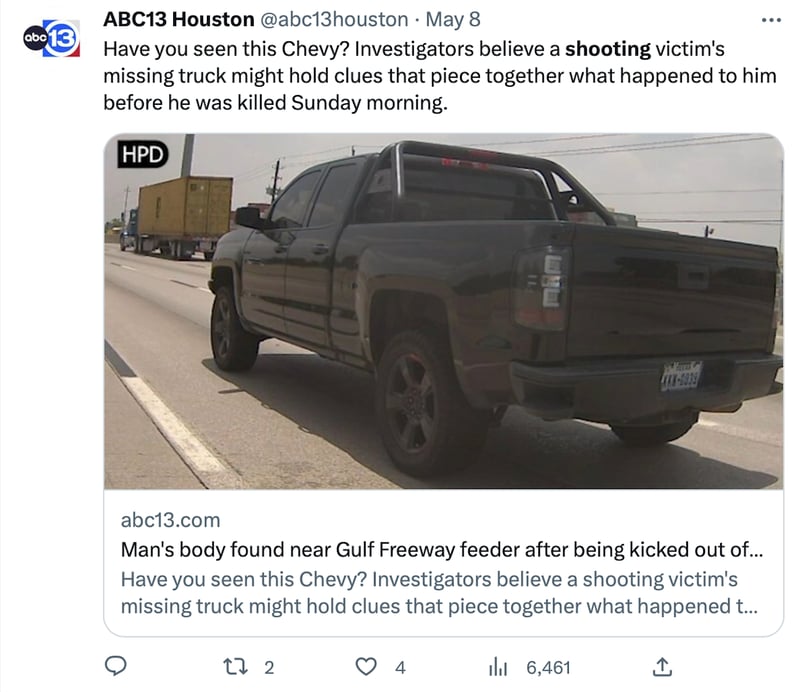Open the view analytics bar-chart icon

click(500, 667)
